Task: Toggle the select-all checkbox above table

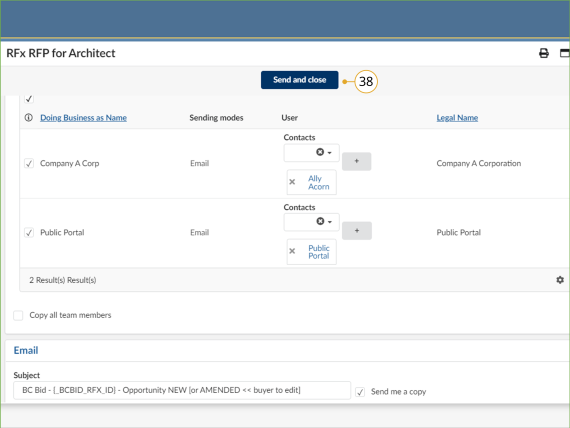Action: tap(29, 99)
